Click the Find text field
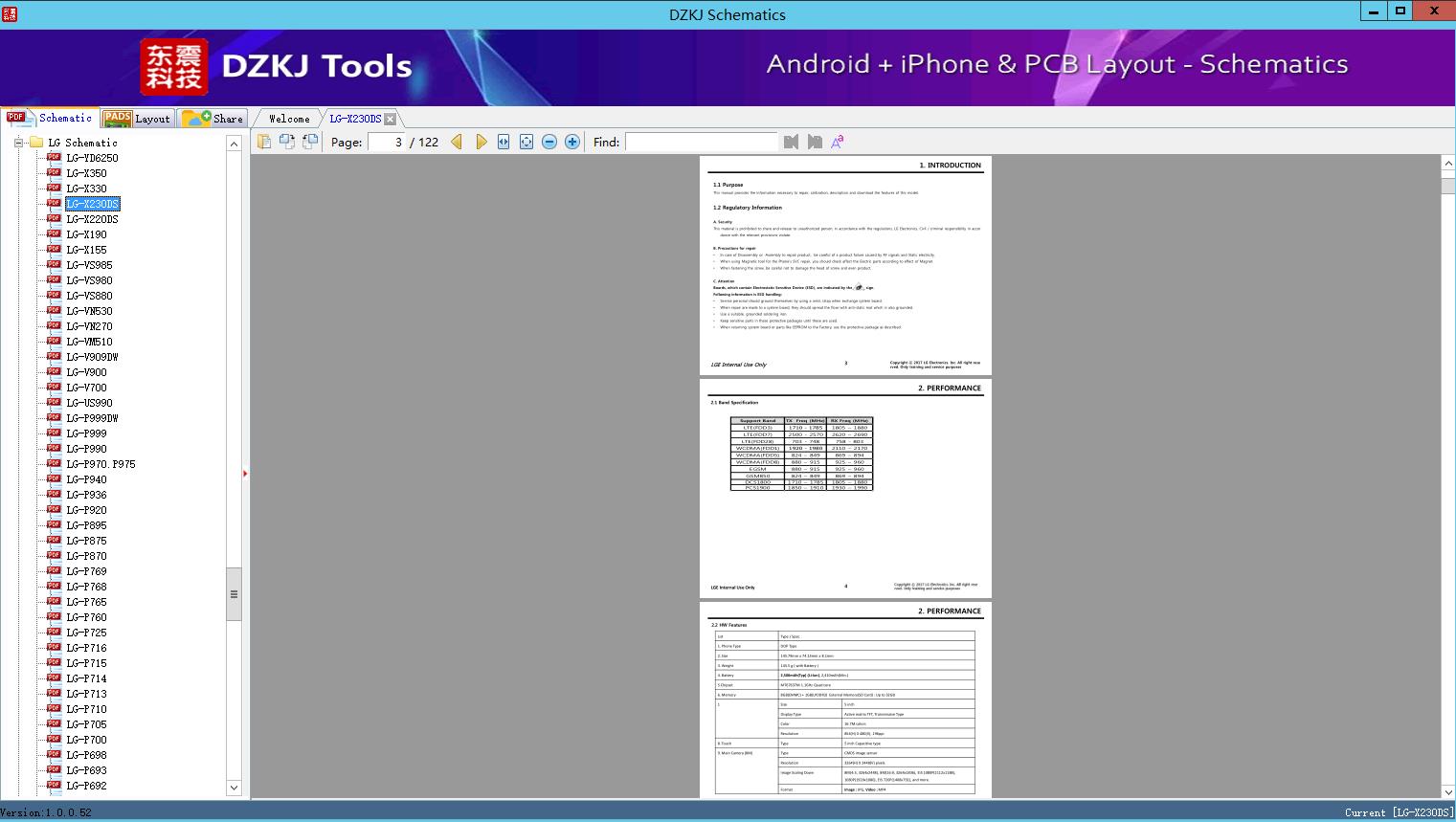 point(702,142)
